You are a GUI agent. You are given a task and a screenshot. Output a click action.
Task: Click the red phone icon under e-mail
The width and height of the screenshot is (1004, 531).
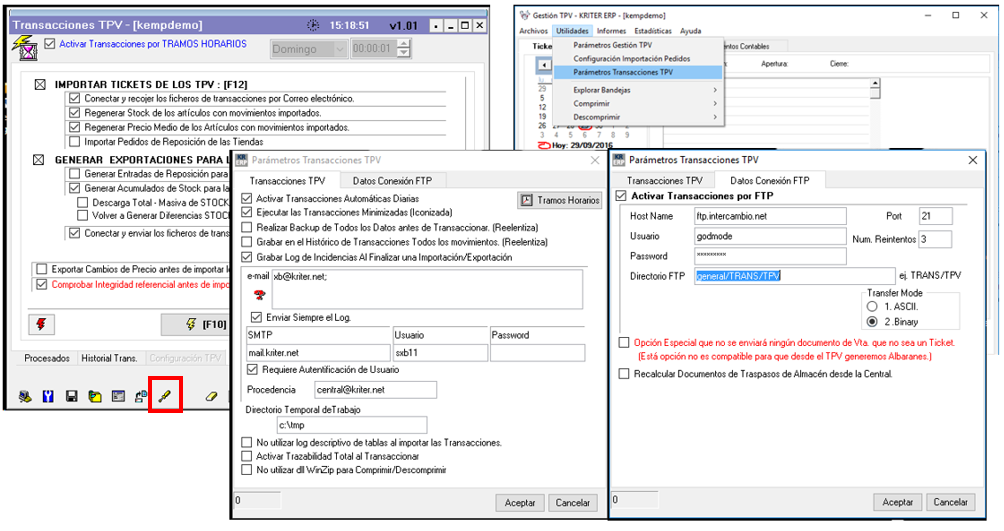[x=260, y=294]
